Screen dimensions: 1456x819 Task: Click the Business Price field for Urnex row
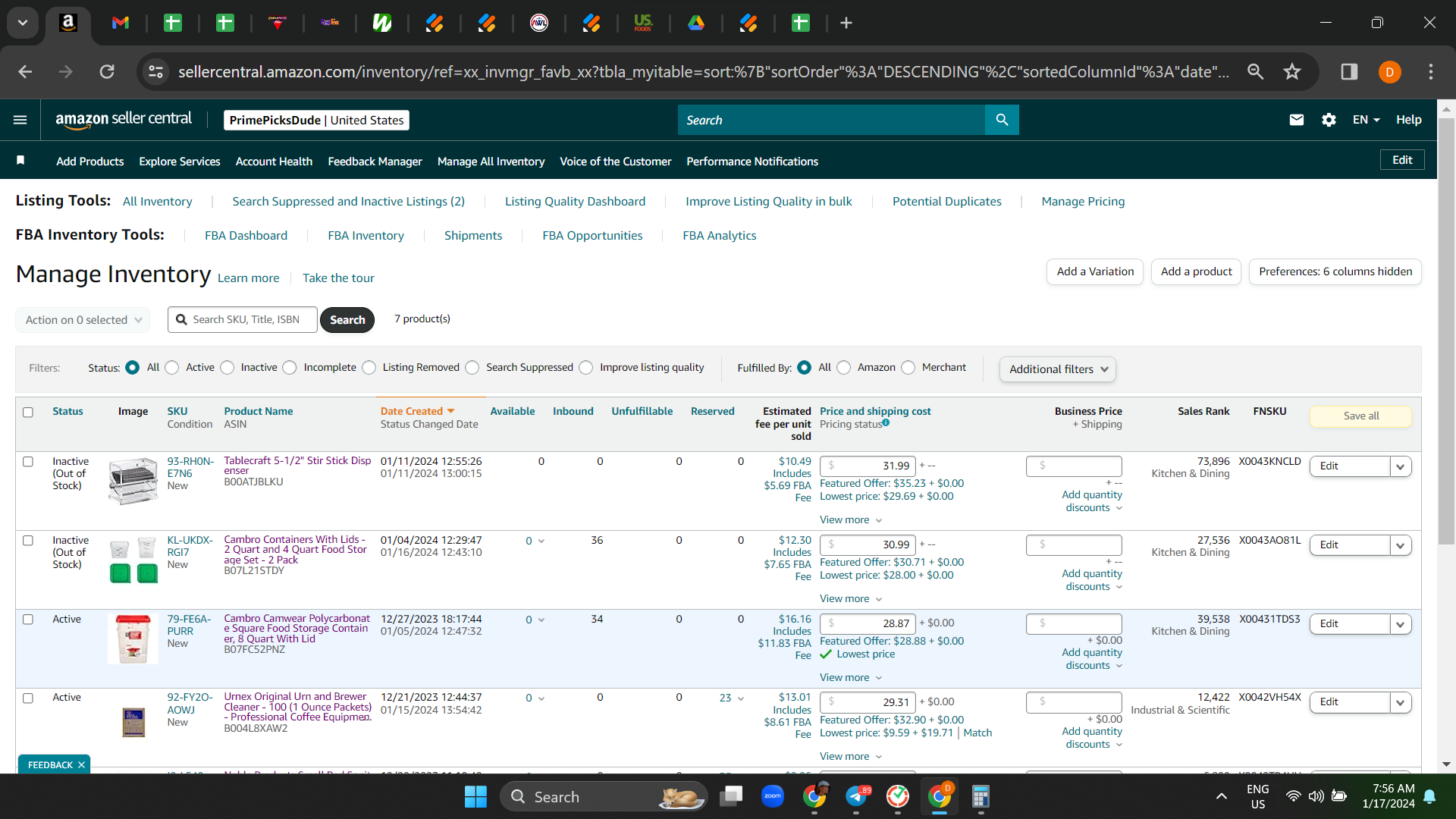pyautogui.click(x=1074, y=702)
